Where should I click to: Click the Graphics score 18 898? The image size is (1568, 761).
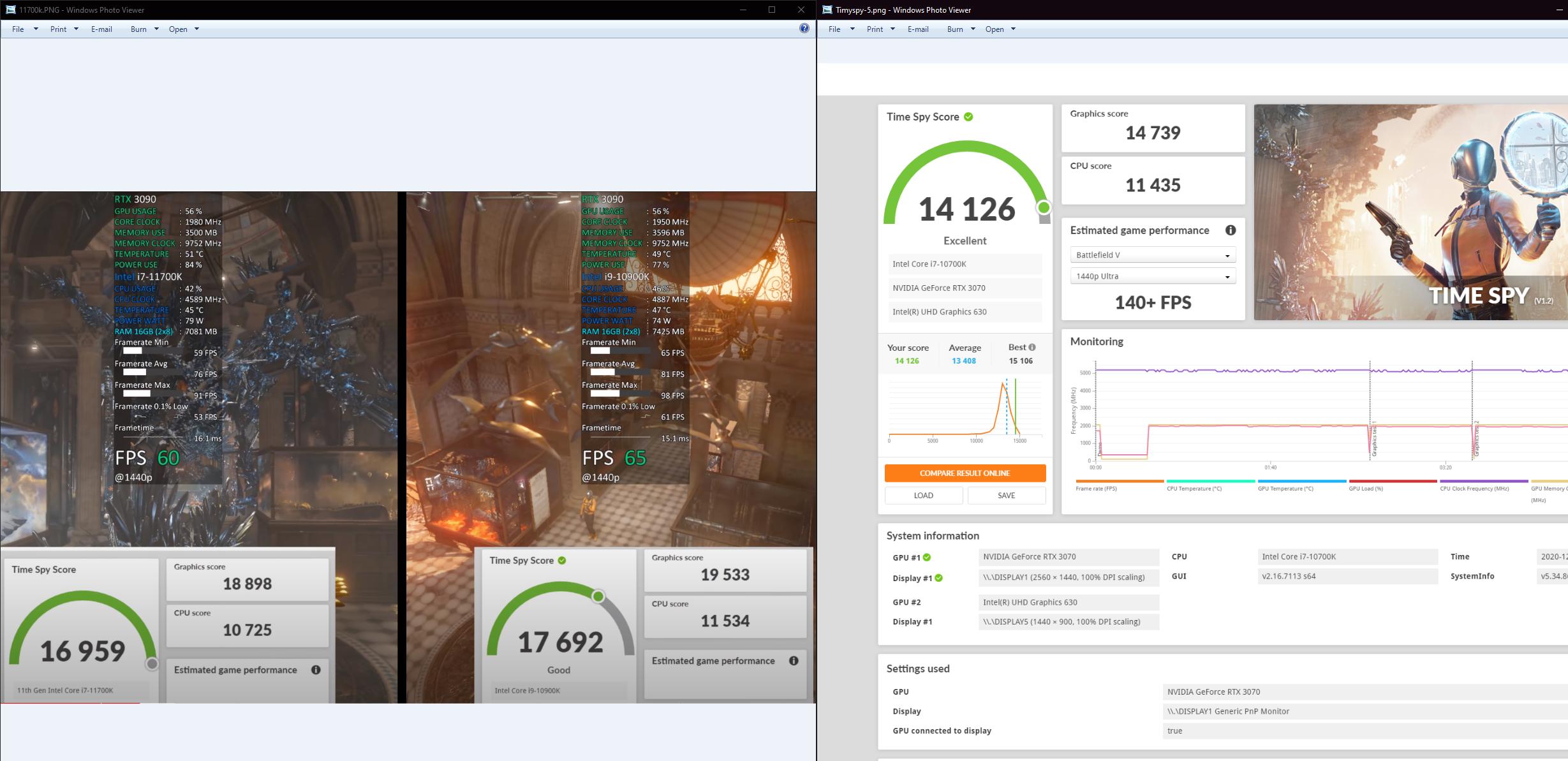click(x=248, y=584)
